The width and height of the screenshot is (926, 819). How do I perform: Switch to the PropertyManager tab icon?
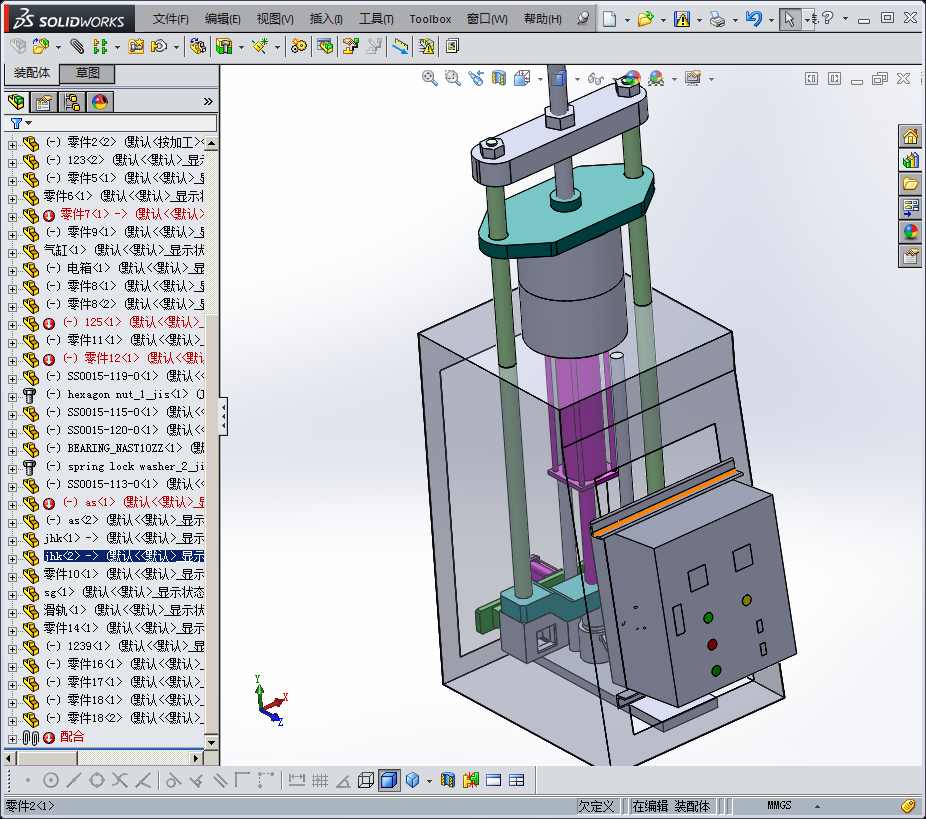click(x=44, y=102)
